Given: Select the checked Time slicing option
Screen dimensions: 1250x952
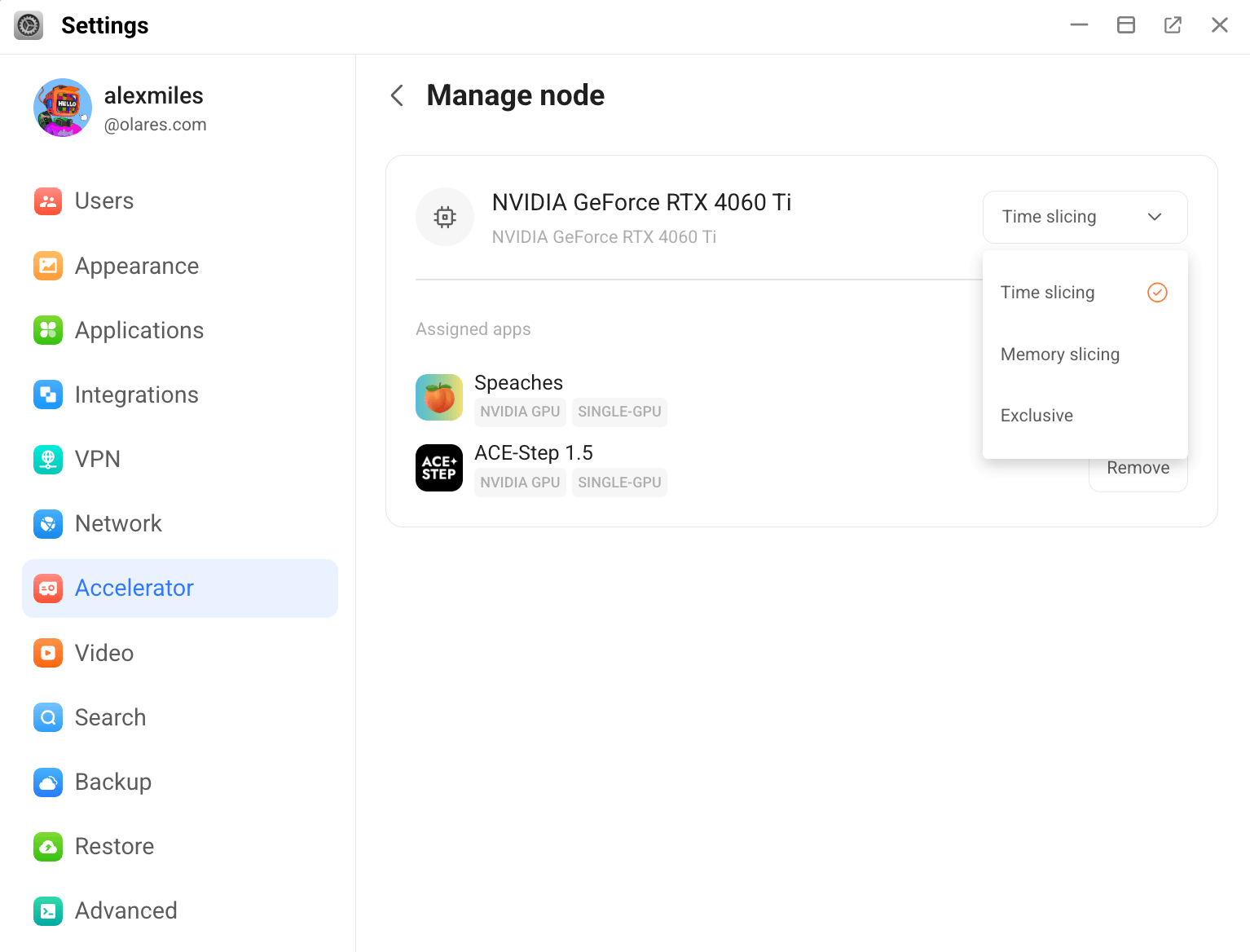Looking at the screenshot, I should pos(1085,293).
